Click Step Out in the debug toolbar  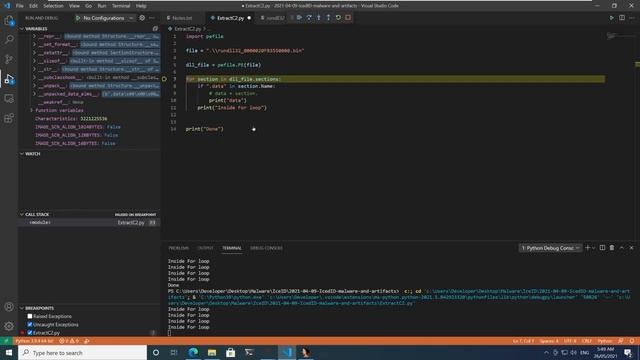tap(329, 18)
